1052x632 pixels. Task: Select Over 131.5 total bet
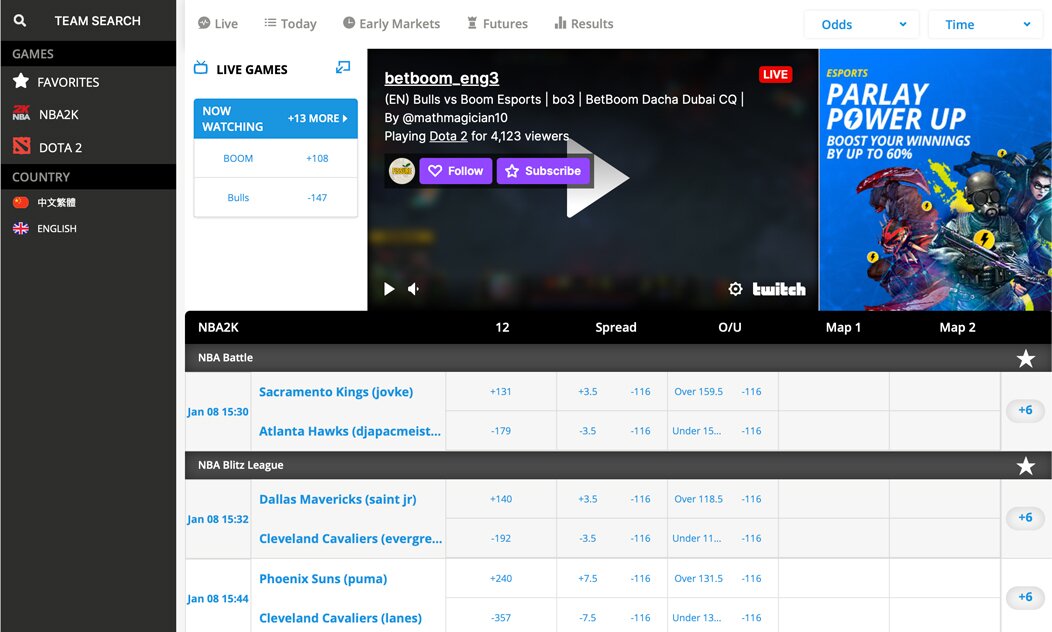723,578
